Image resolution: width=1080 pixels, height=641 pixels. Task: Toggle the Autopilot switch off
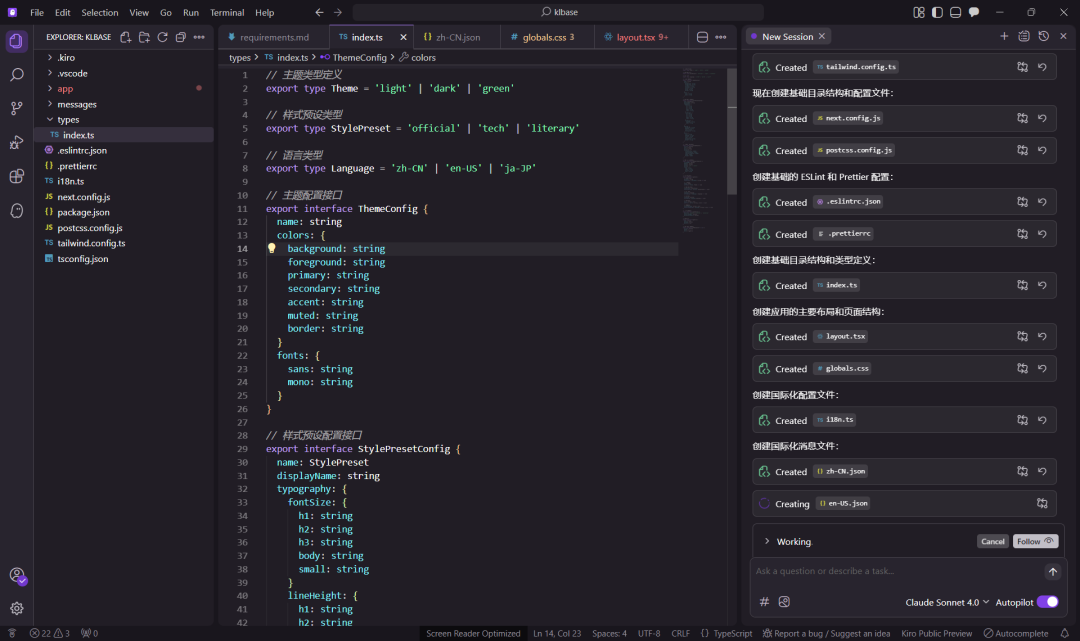coord(1047,602)
